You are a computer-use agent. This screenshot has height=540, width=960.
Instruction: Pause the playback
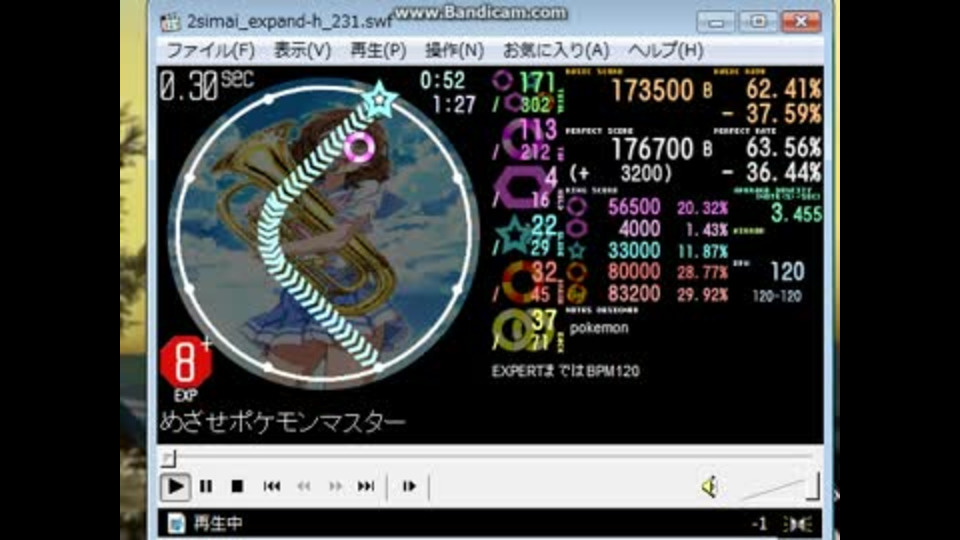[x=206, y=487]
